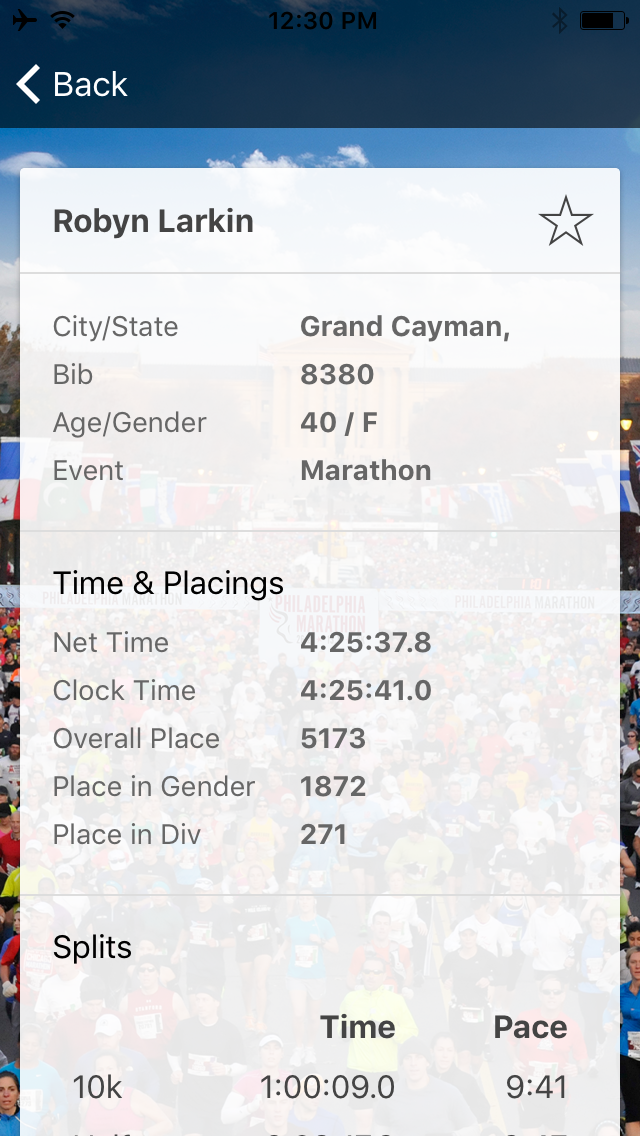The image size is (640, 1136).
Task: Tap the Net Time 4:25:37.8 value
Action: tap(366, 643)
